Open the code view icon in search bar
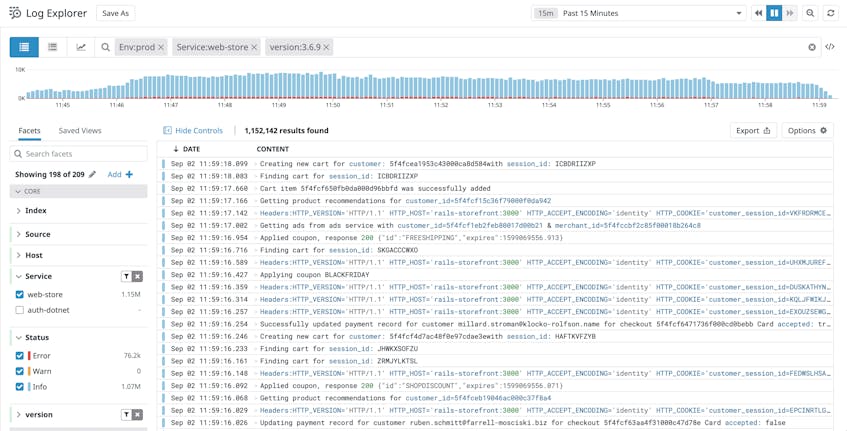Viewport: 847px width, 431px height. tap(830, 47)
